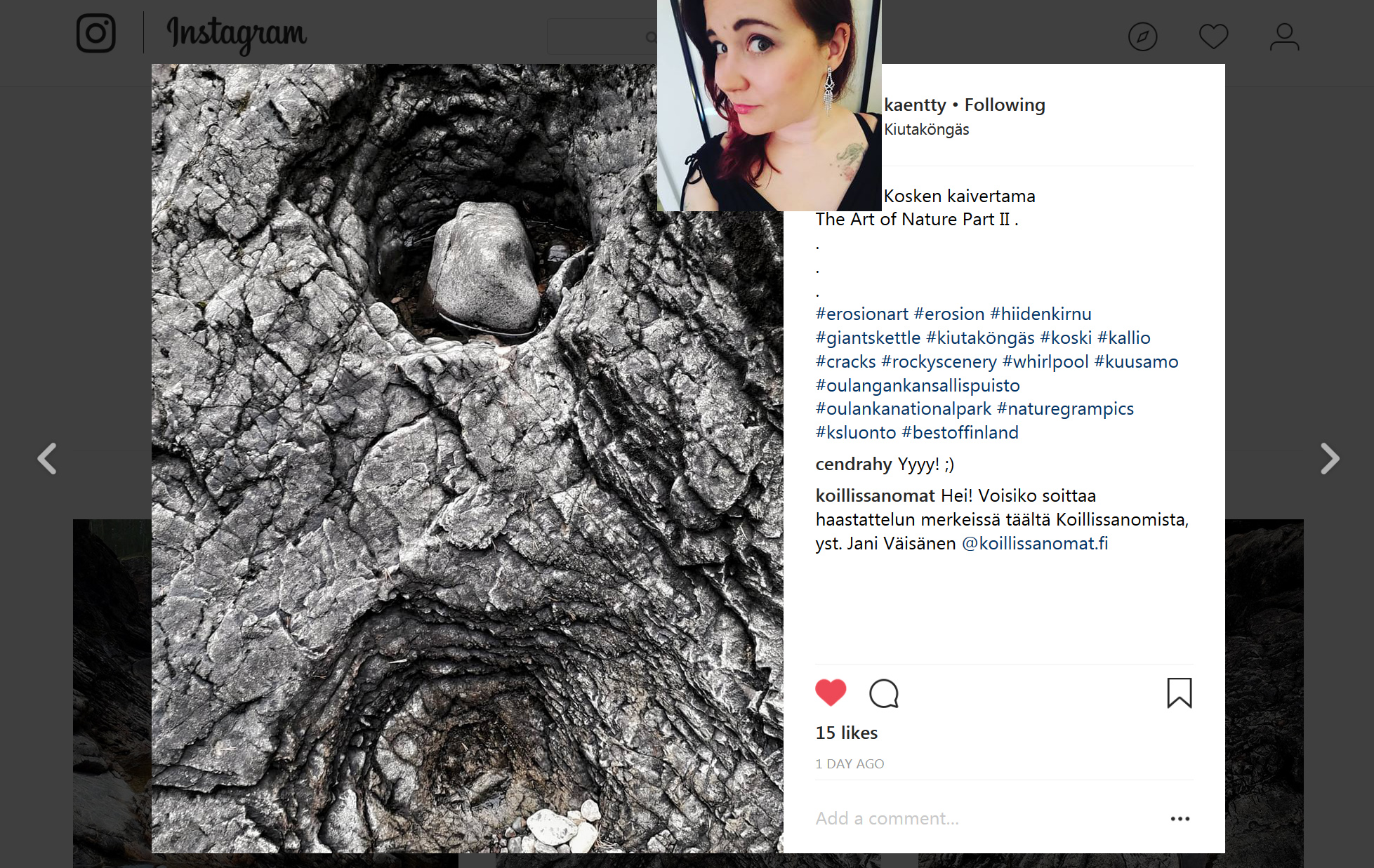Open the #rockyscenery hashtag
Screen dimensions: 1374x868
click(x=939, y=361)
